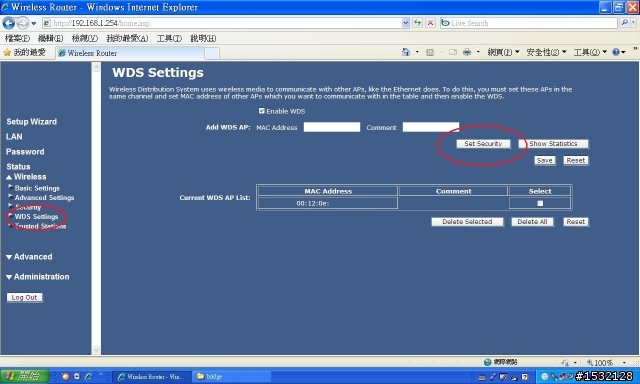
Task: Open Setup Wizard in sidebar
Action: [31, 122]
